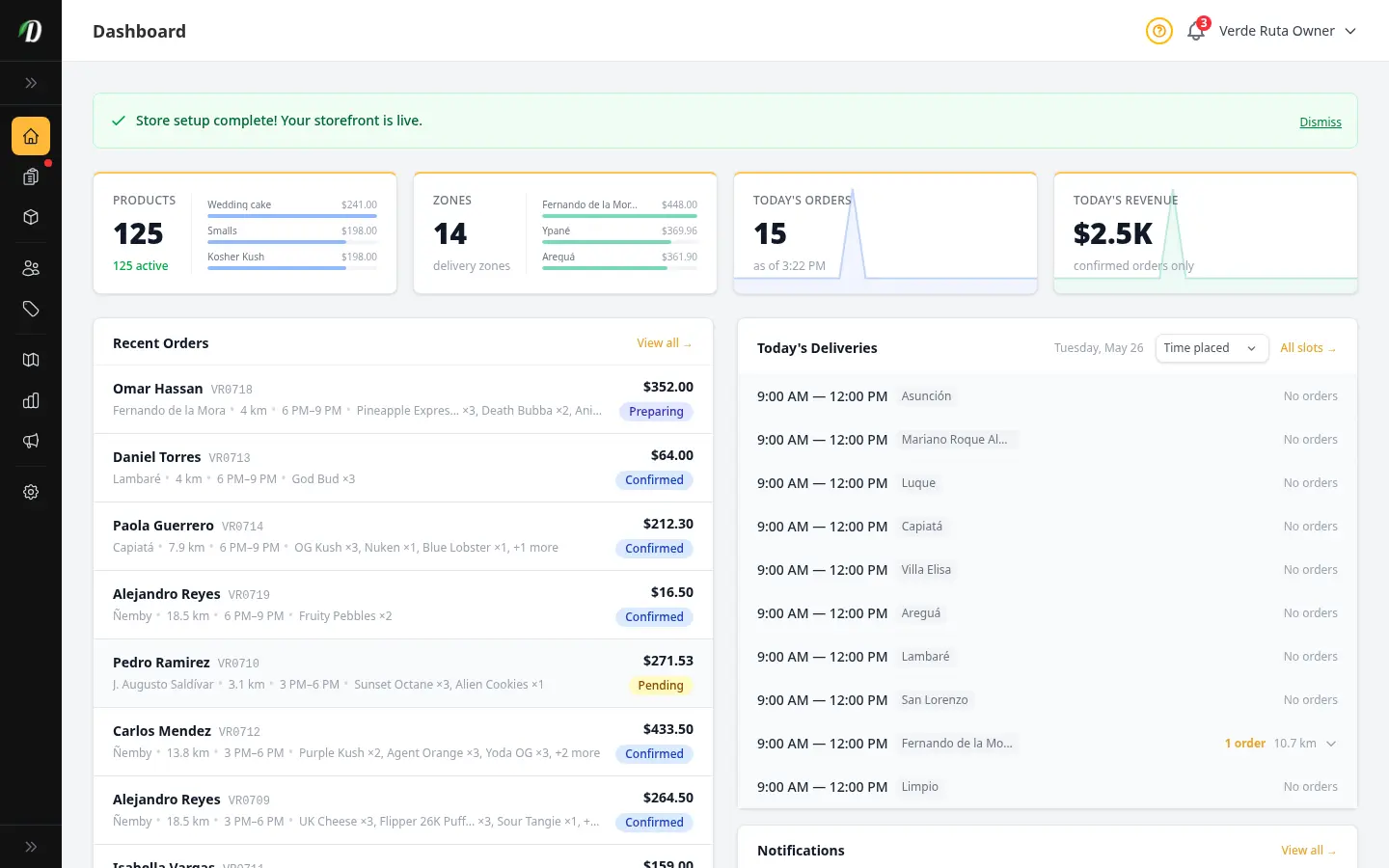Image resolution: width=1389 pixels, height=868 pixels.
Task: Click View all in Recent Orders
Action: (x=664, y=343)
